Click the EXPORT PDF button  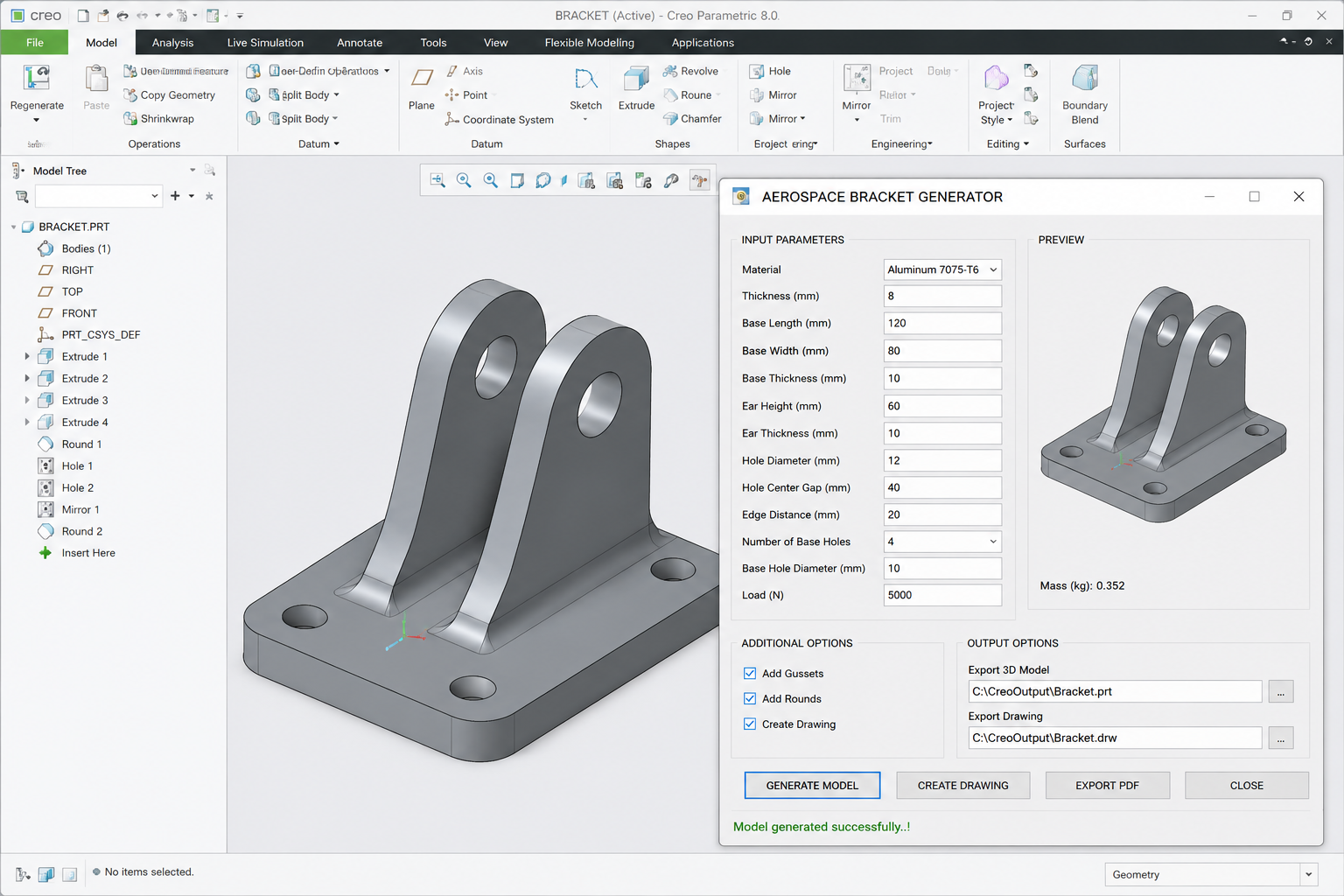(x=1107, y=786)
